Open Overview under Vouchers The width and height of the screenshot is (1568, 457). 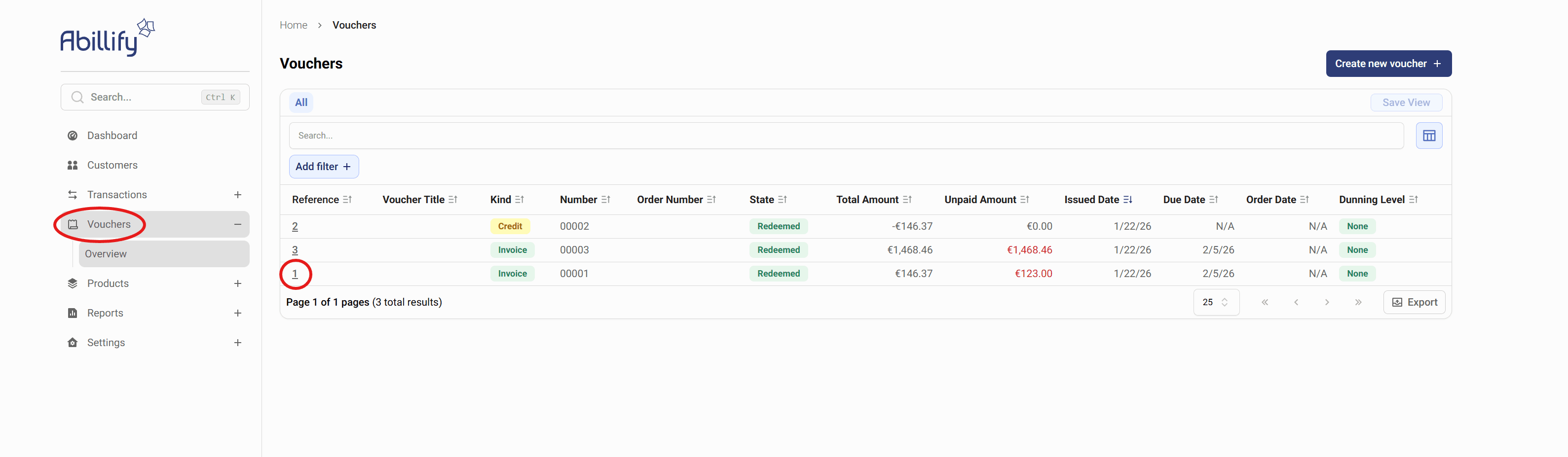click(x=106, y=254)
